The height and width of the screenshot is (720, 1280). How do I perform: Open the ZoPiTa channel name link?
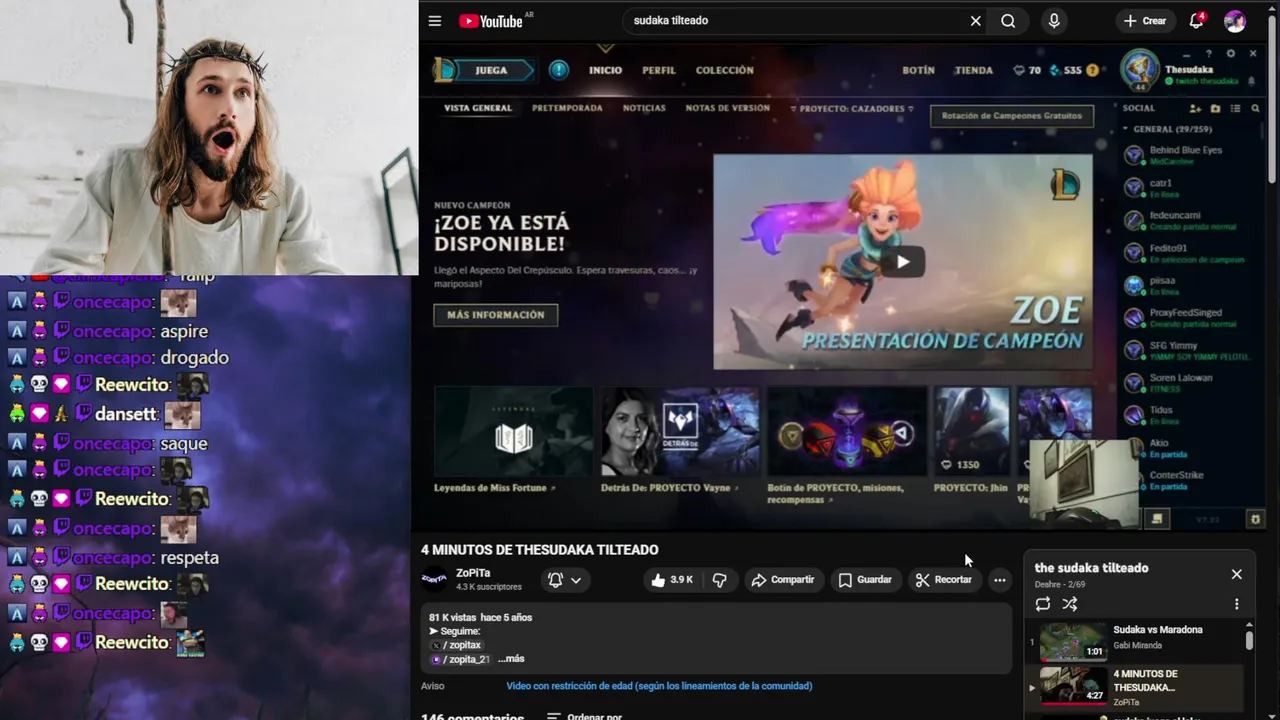473,573
